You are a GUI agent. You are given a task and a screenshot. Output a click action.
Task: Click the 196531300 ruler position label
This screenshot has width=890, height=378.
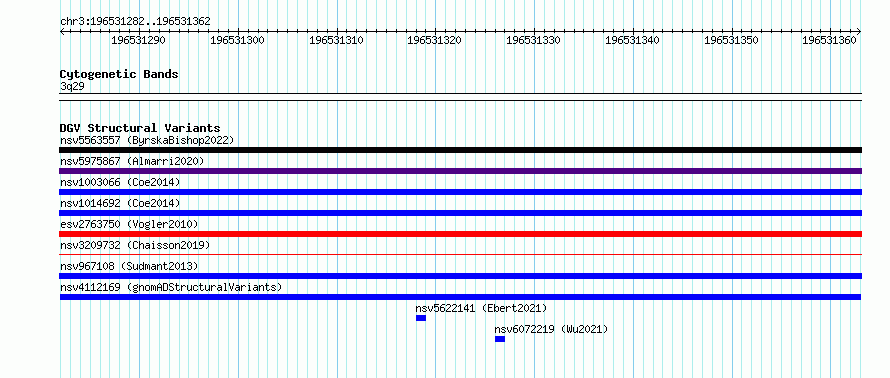tap(237, 40)
